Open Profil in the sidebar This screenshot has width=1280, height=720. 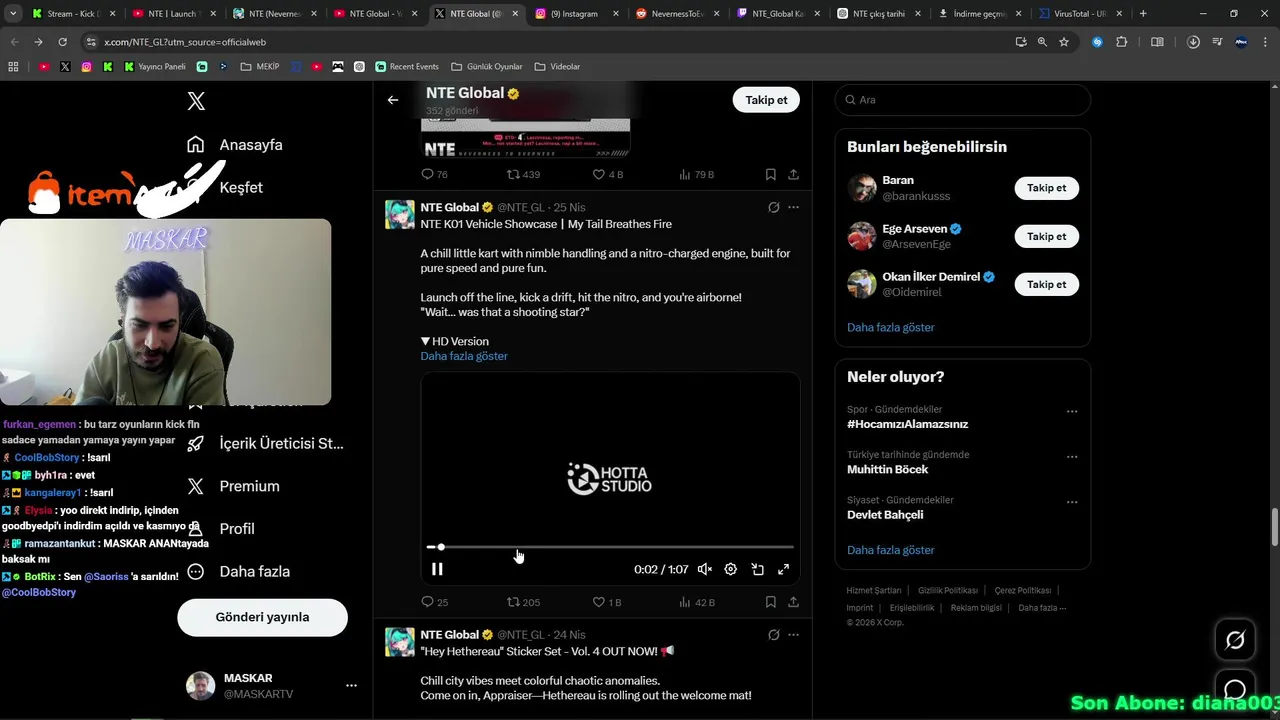(x=221, y=528)
